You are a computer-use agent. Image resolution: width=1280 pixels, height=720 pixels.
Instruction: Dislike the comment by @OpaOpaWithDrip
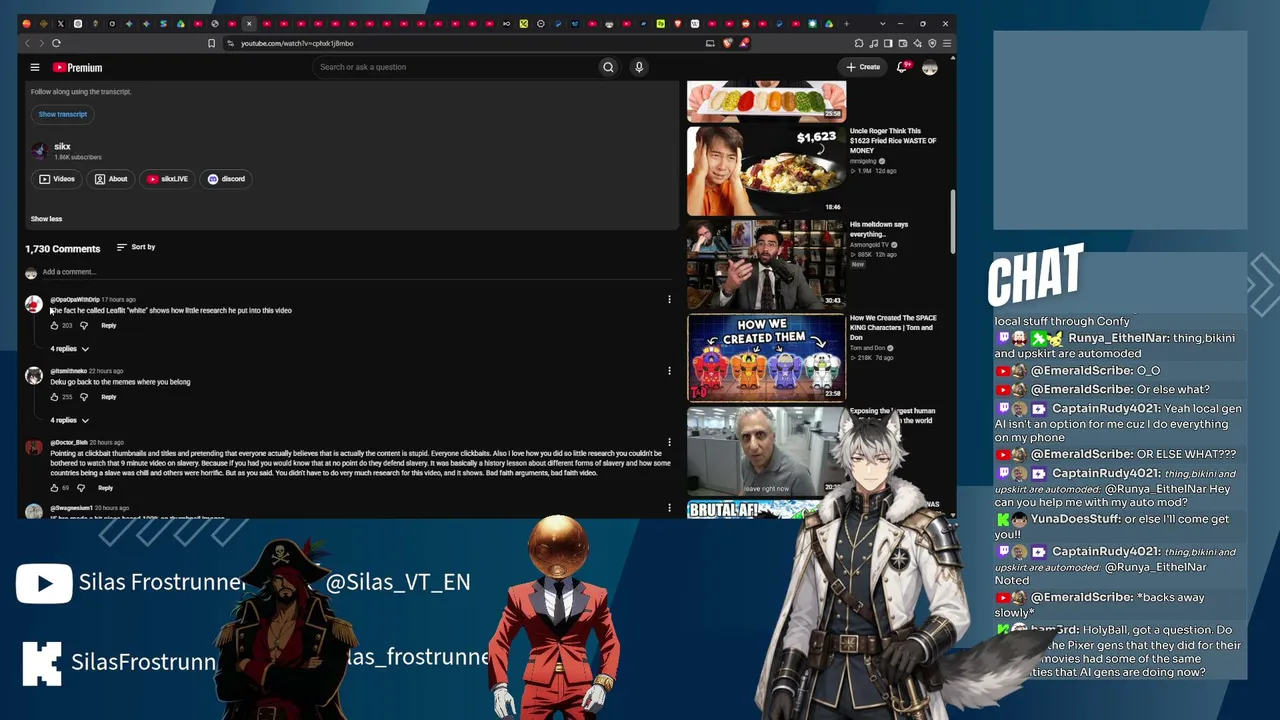[x=84, y=325]
